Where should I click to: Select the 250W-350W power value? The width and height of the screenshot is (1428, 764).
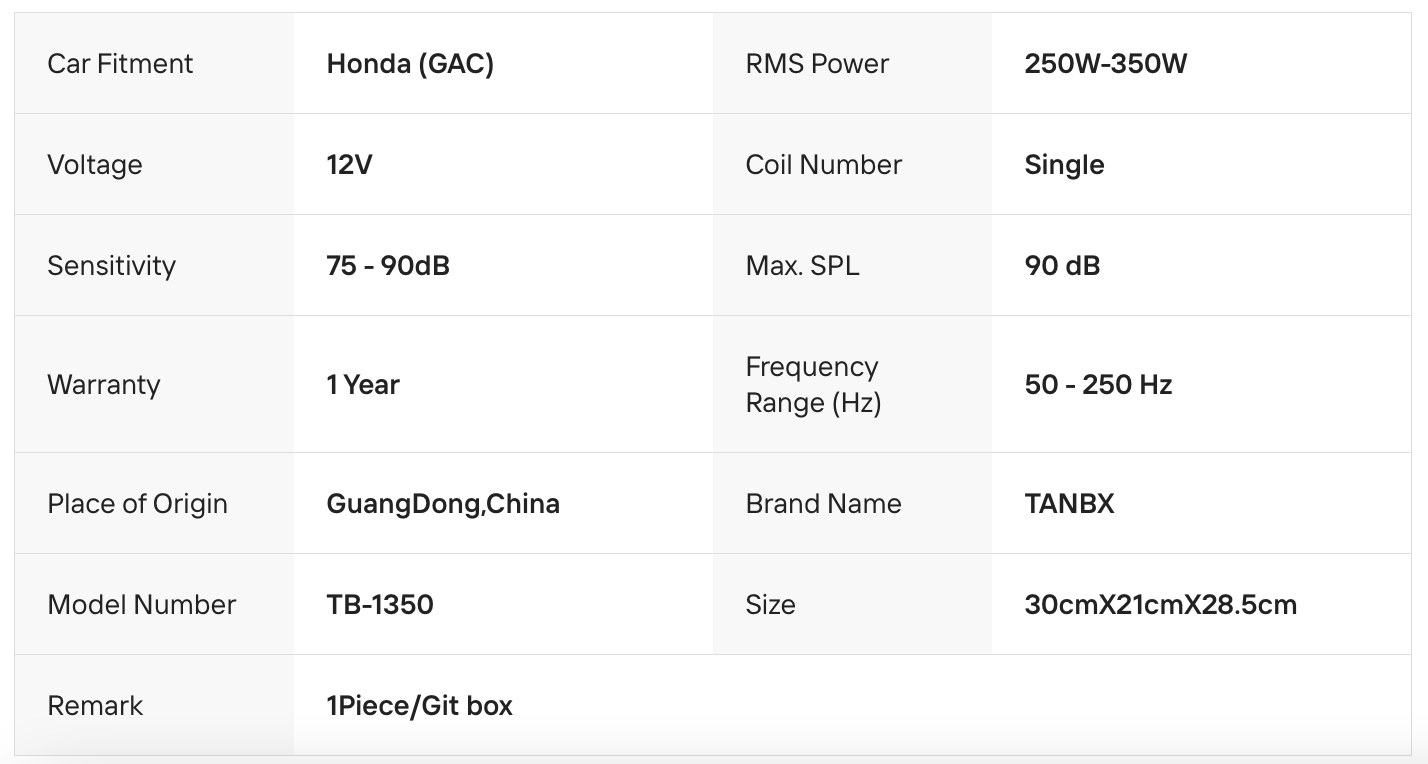pyautogui.click(x=1105, y=64)
